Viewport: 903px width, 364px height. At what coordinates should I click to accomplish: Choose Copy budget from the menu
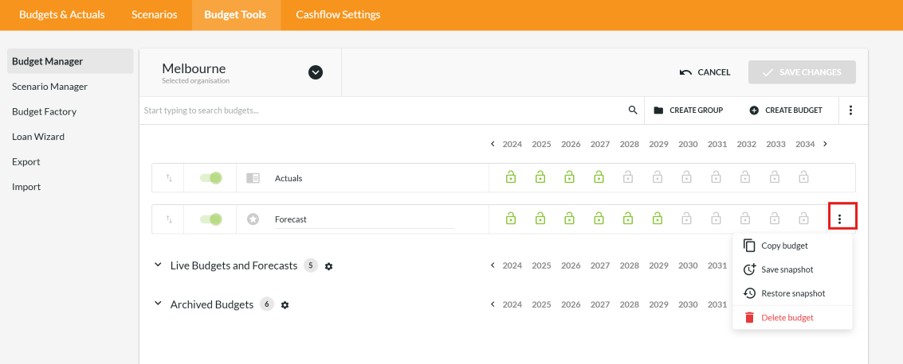click(x=792, y=245)
